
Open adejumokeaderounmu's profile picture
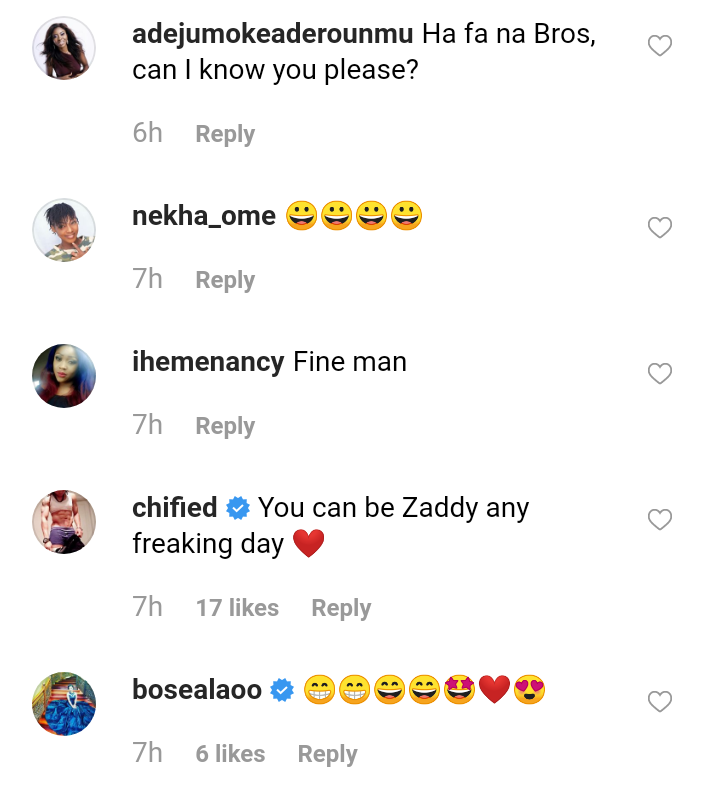[x=64, y=48]
